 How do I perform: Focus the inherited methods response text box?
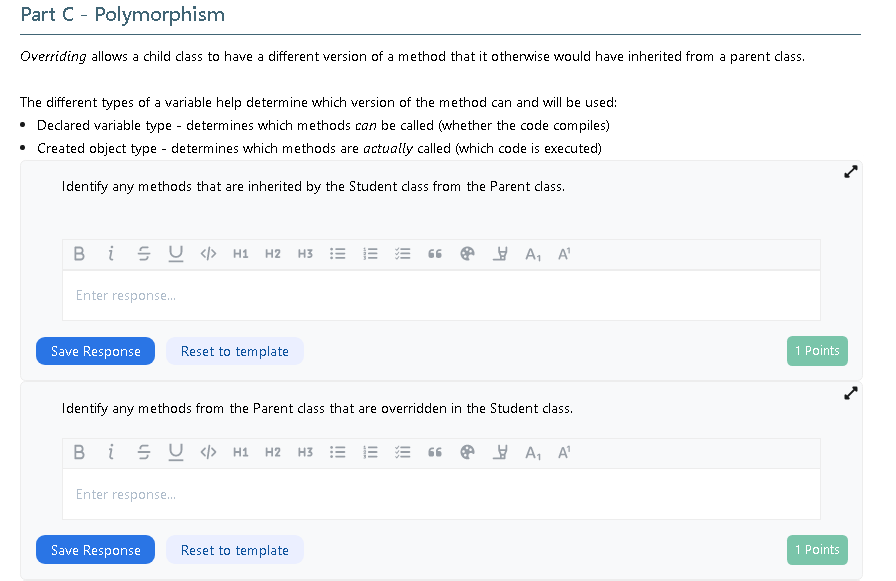coord(441,295)
